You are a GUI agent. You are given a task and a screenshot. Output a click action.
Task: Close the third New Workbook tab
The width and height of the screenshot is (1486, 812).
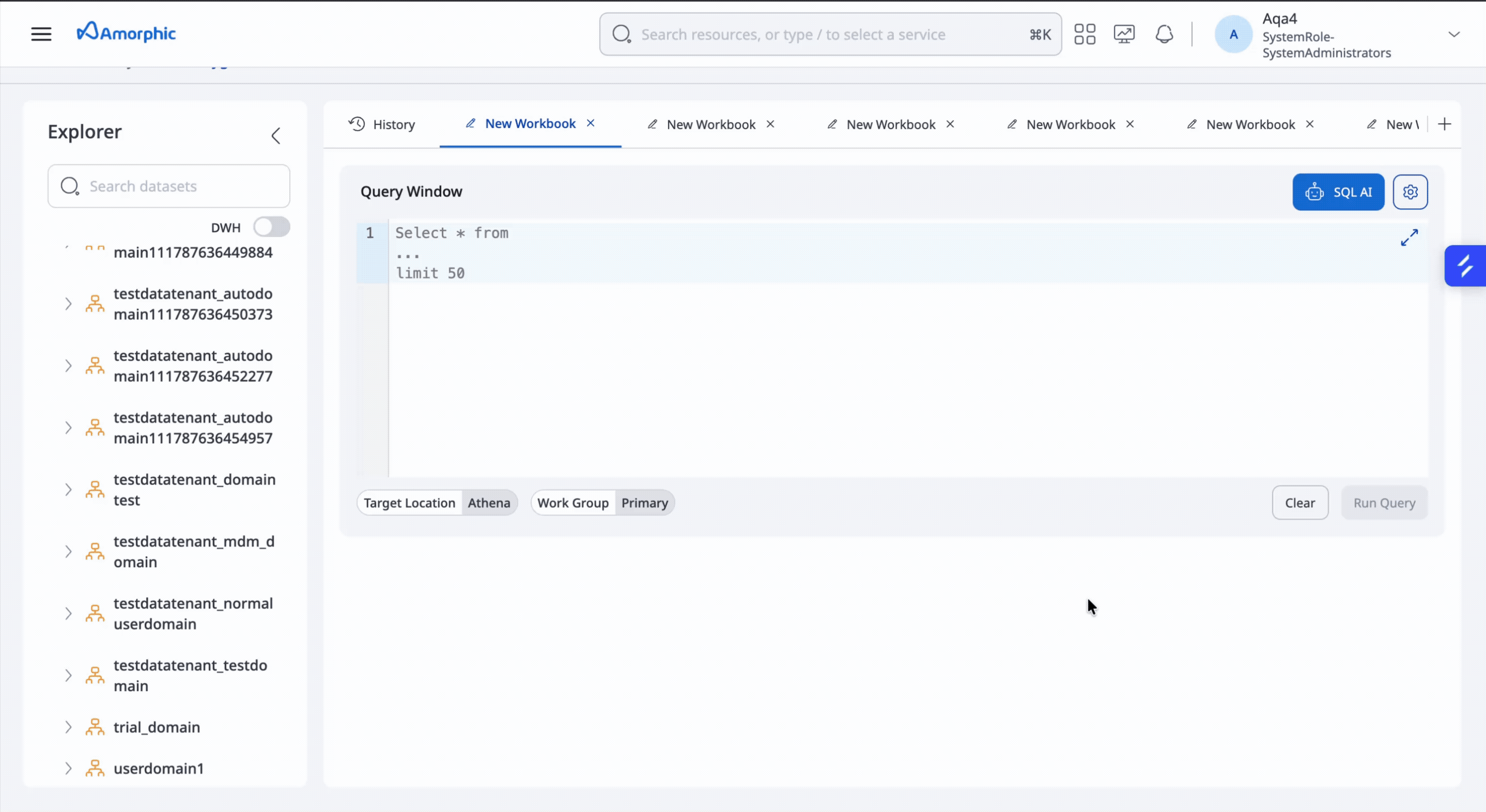(x=950, y=124)
